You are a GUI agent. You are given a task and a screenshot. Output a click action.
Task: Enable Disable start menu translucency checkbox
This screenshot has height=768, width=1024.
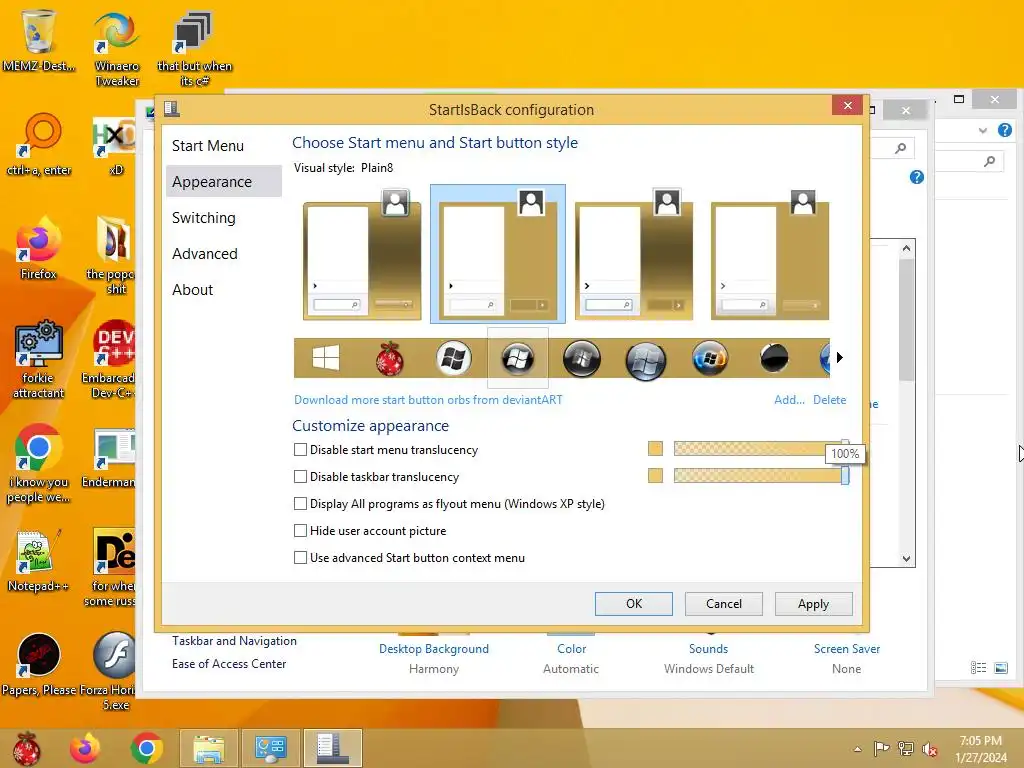pos(300,449)
